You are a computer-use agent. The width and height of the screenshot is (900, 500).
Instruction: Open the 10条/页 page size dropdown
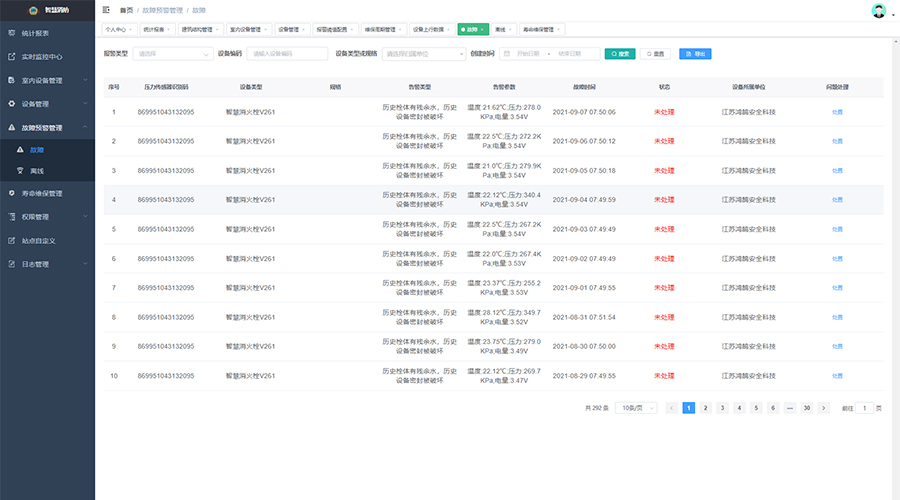pyautogui.click(x=635, y=408)
